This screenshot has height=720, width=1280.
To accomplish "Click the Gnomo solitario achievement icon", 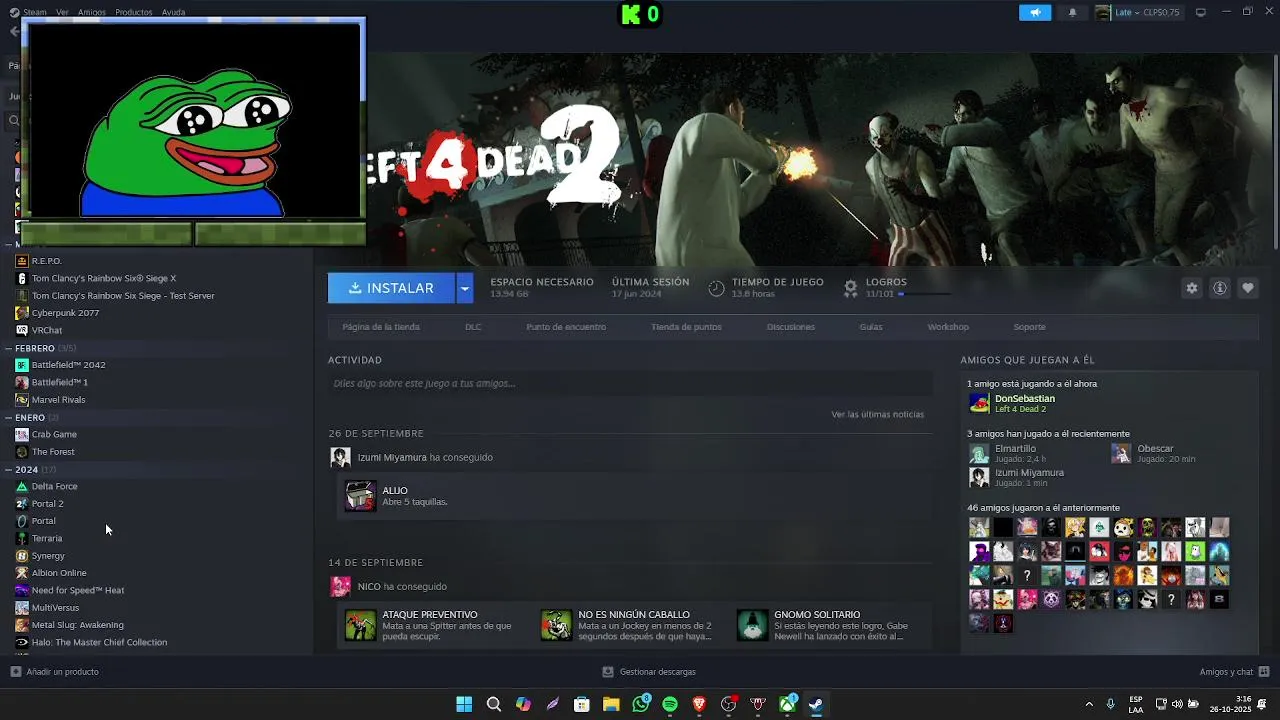I will (752, 625).
